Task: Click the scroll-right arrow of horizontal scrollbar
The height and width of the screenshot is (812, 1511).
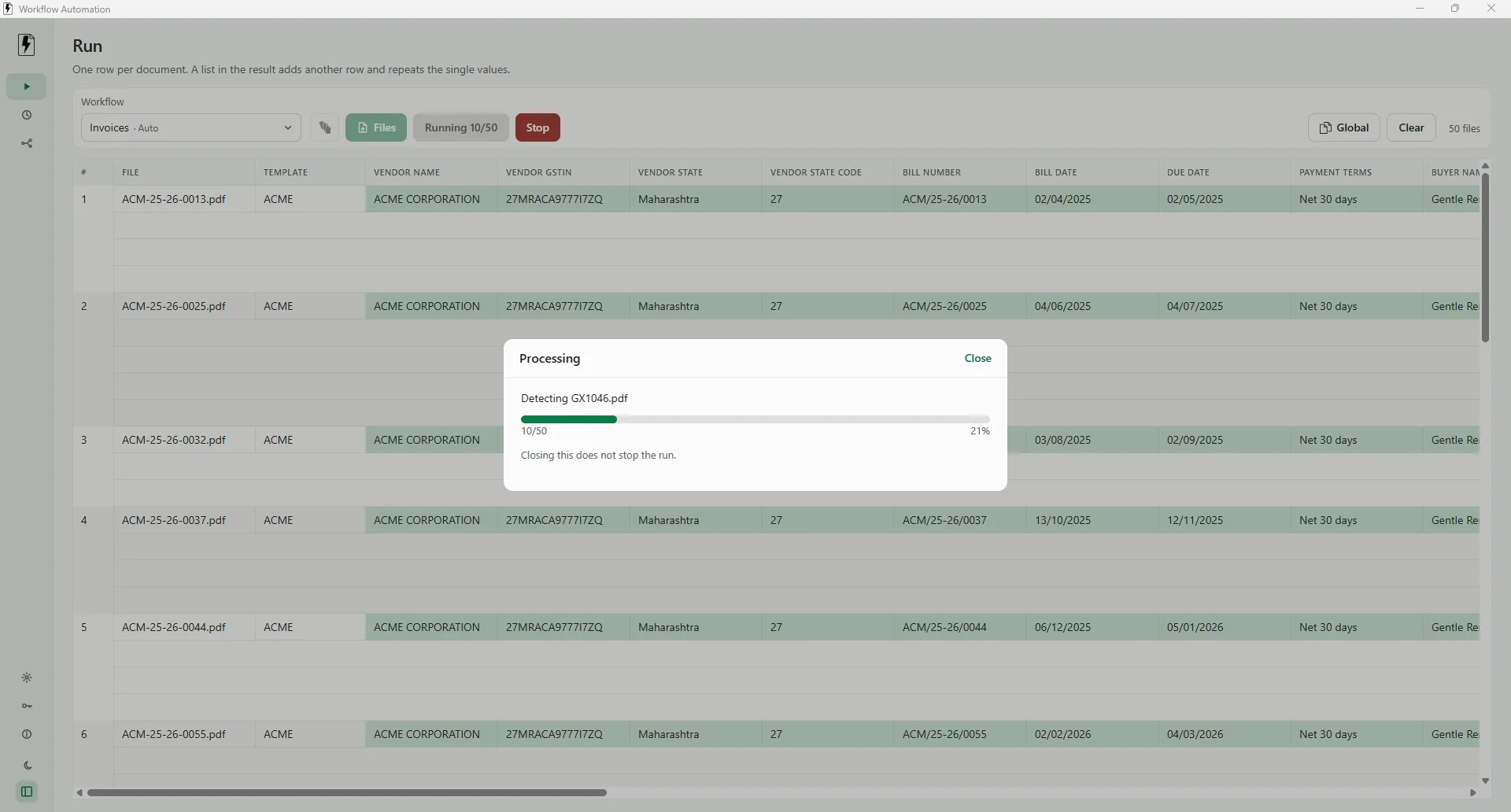Action: coord(1473,792)
